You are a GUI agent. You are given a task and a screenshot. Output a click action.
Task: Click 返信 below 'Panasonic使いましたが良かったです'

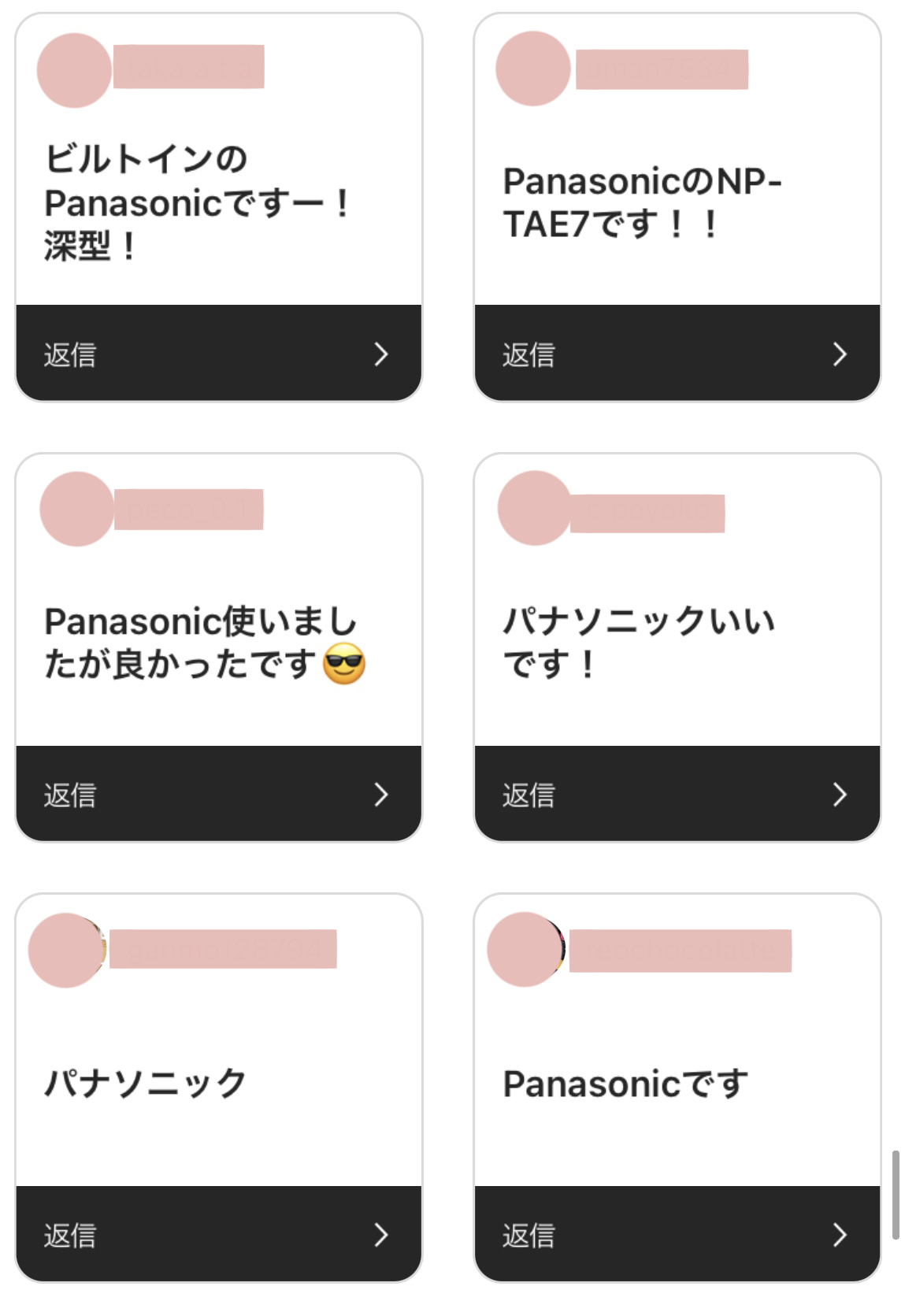(70, 795)
